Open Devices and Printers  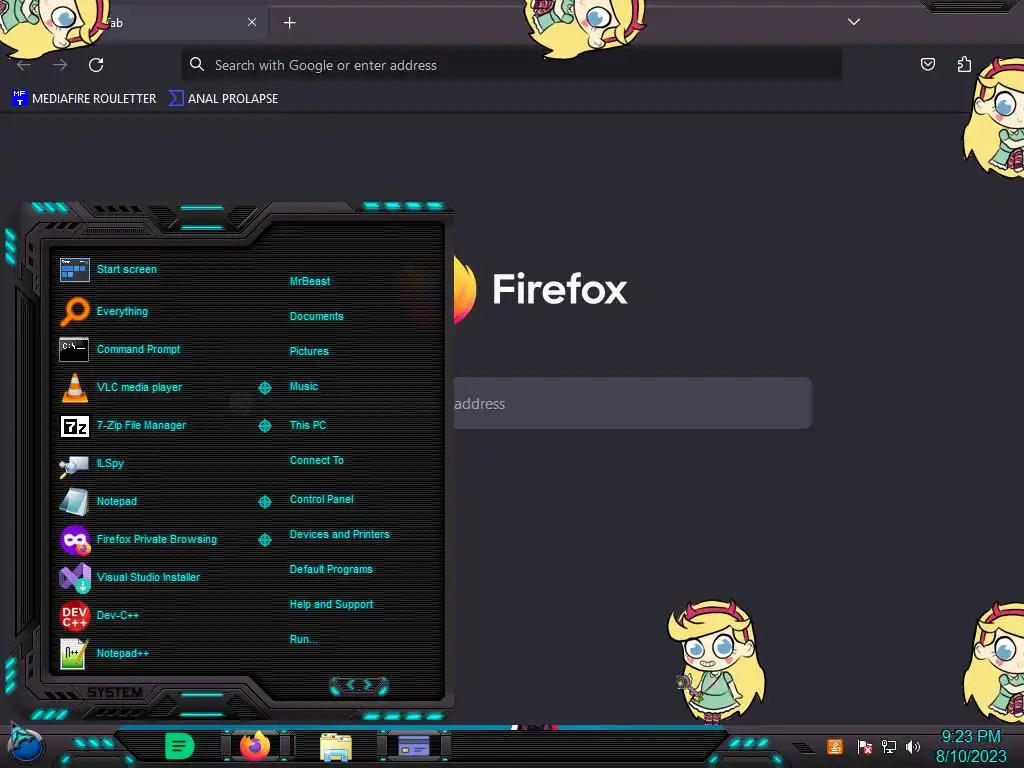(x=339, y=534)
